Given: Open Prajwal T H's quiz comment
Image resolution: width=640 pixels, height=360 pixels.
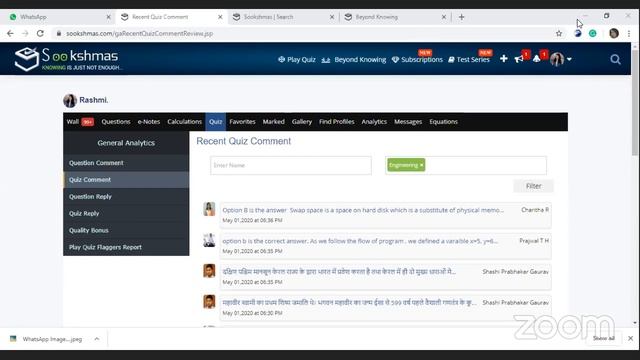Looking at the screenshot, I should pos(385,246).
